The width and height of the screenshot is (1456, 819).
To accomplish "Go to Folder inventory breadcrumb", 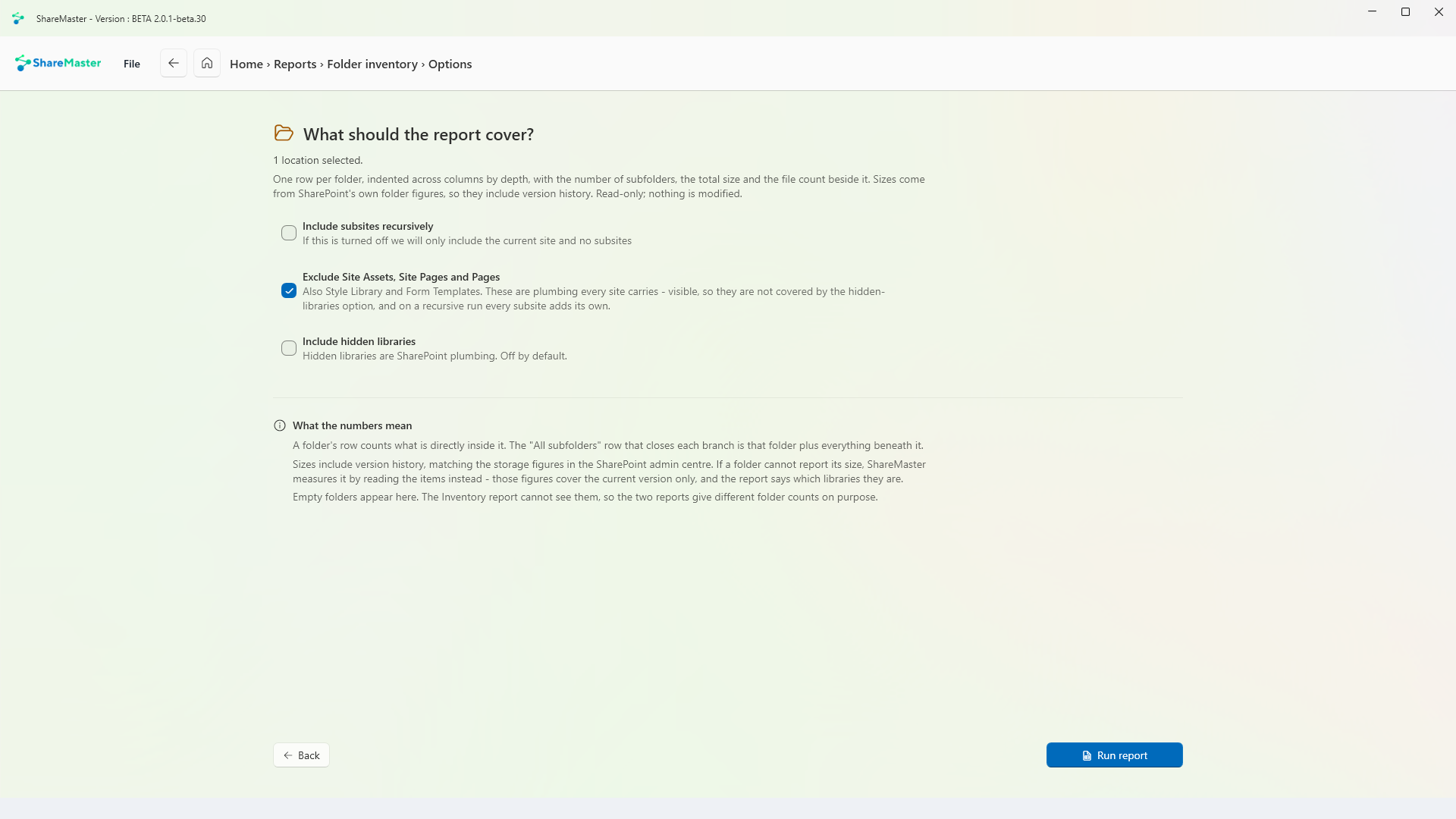I will (372, 64).
